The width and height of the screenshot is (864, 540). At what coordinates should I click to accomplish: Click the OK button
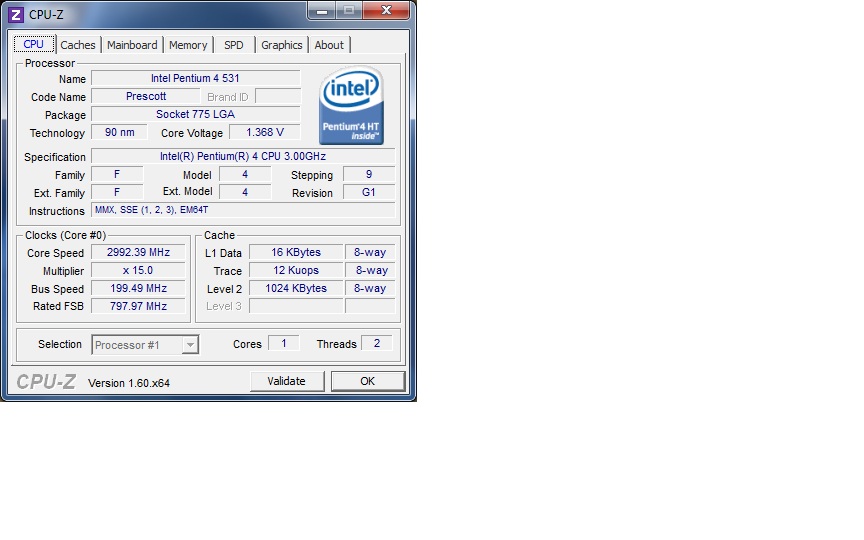point(368,381)
